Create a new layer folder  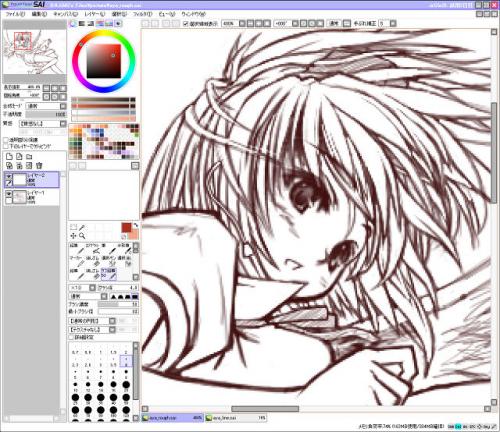point(29,157)
